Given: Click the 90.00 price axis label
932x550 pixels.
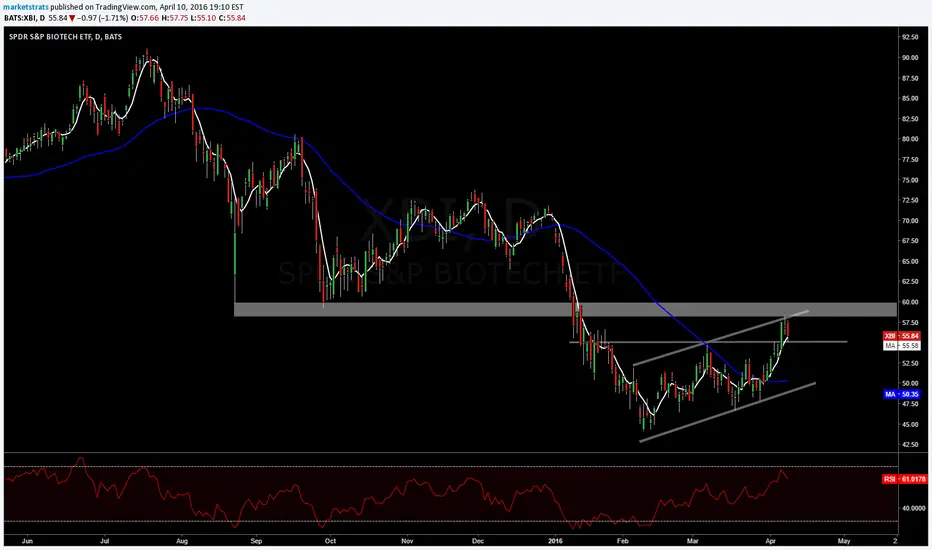Looking at the screenshot, I should click(x=910, y=58).
